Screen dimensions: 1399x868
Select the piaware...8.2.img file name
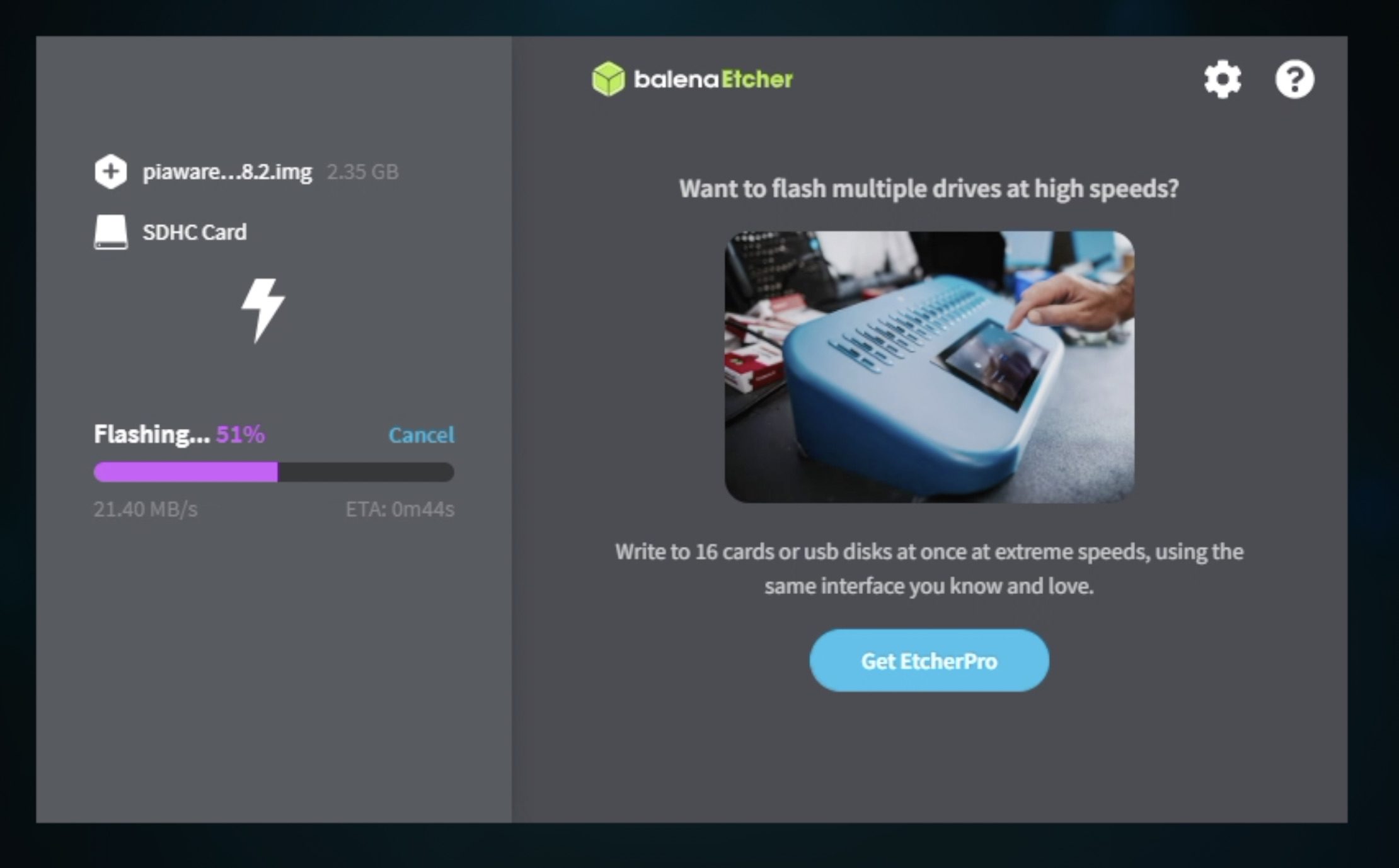point(227,172)
